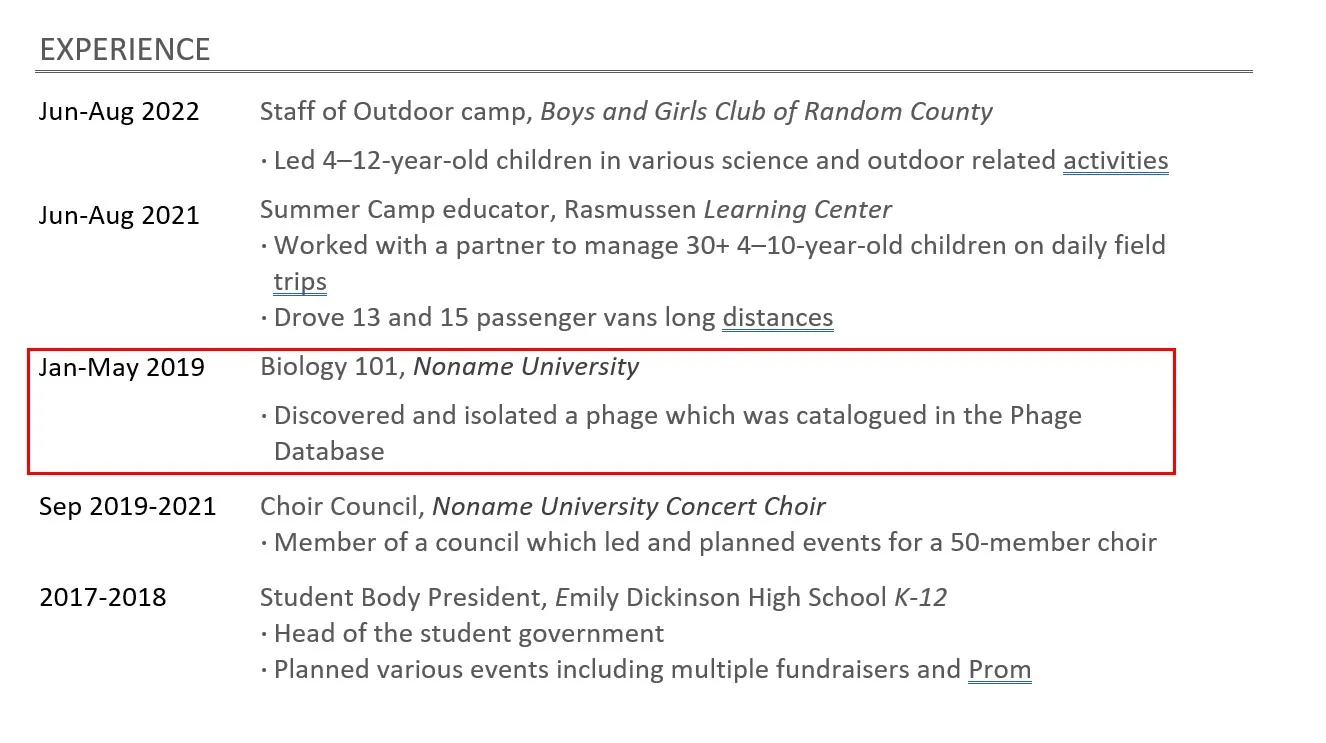This screenshot has height=743, width=1326.
Task: Click the Sep 2019-2021 date
Action: [x=127, y=507]
